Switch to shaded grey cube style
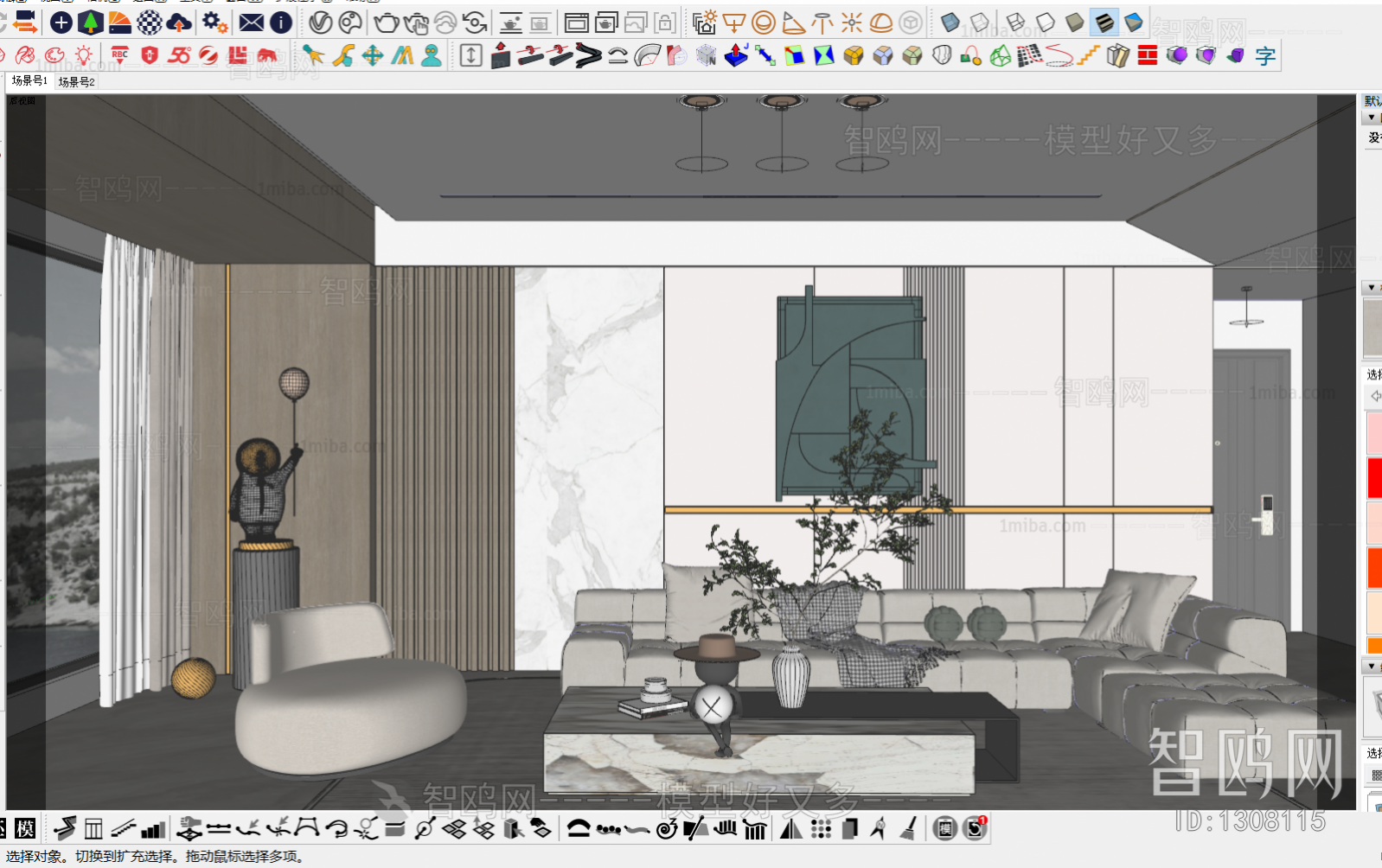1382x868 pixels. coord(1075,22)
